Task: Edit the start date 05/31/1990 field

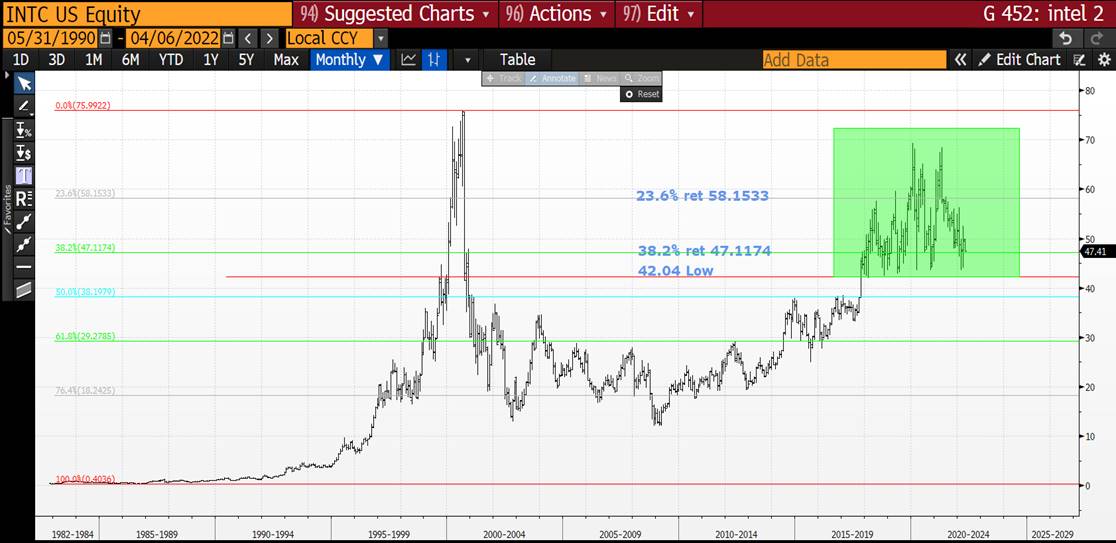Action: point(51,38)
